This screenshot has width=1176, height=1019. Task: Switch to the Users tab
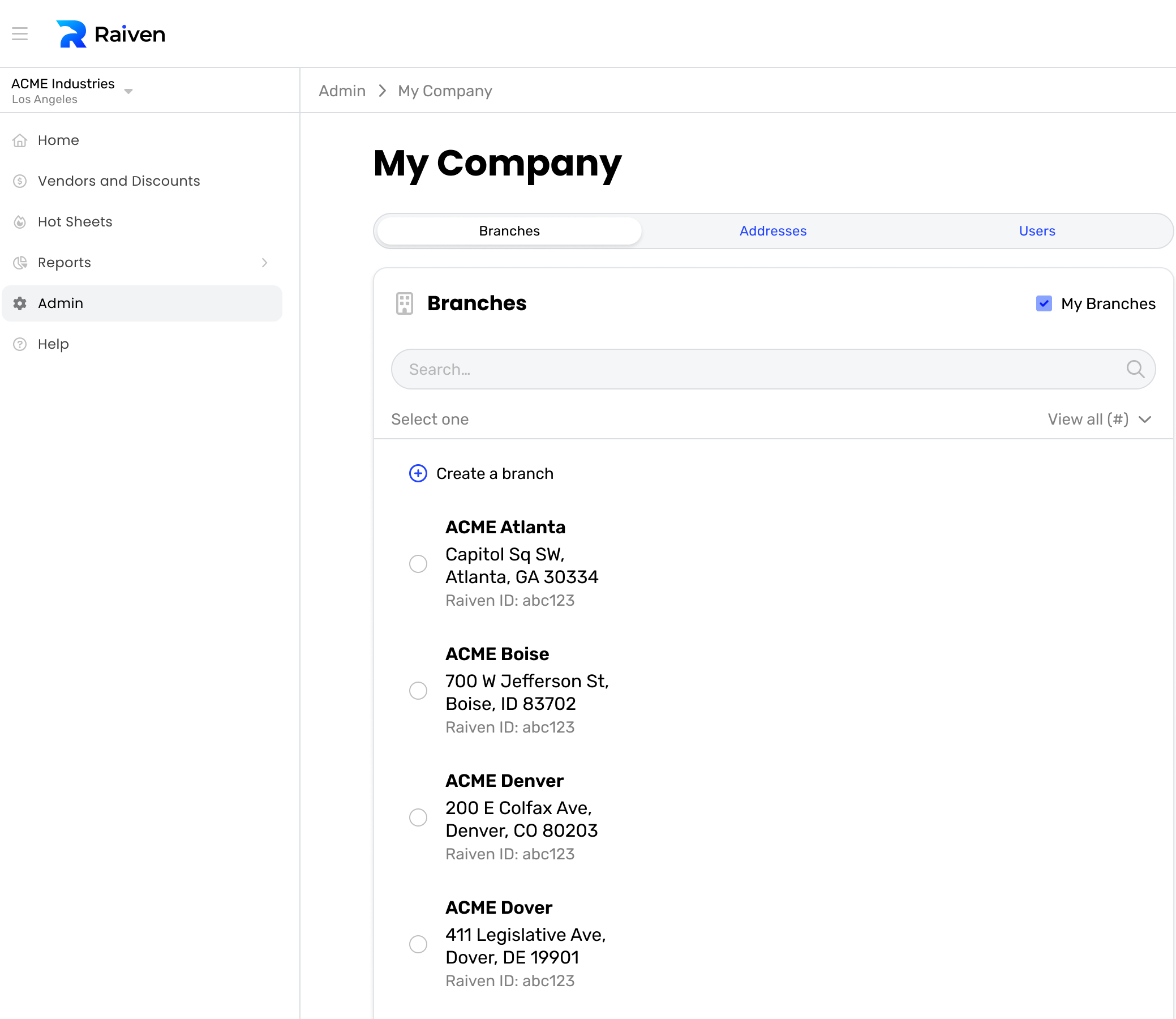click(x=1037, y=231)
